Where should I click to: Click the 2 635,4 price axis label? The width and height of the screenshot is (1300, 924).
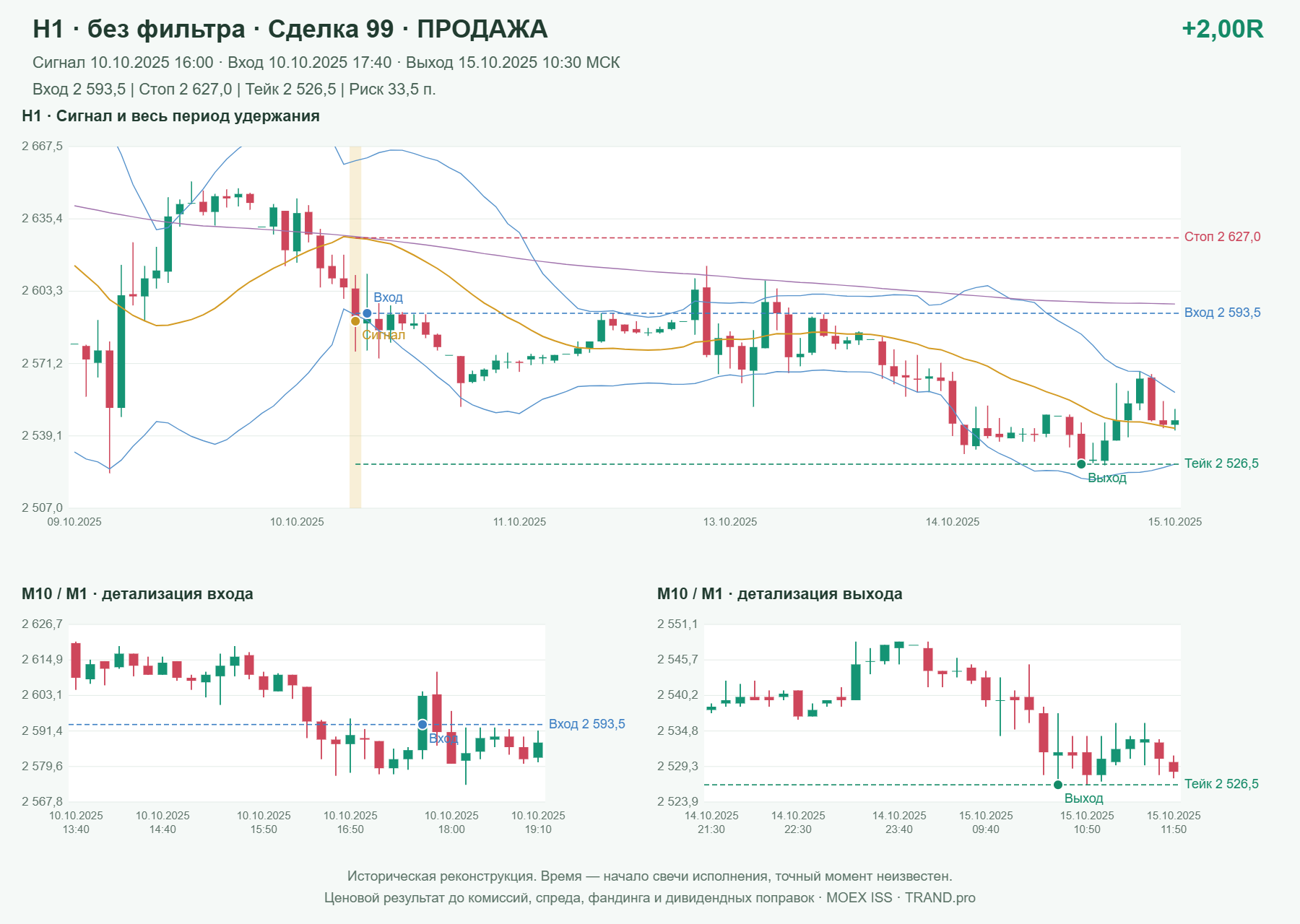pos(42,219)
